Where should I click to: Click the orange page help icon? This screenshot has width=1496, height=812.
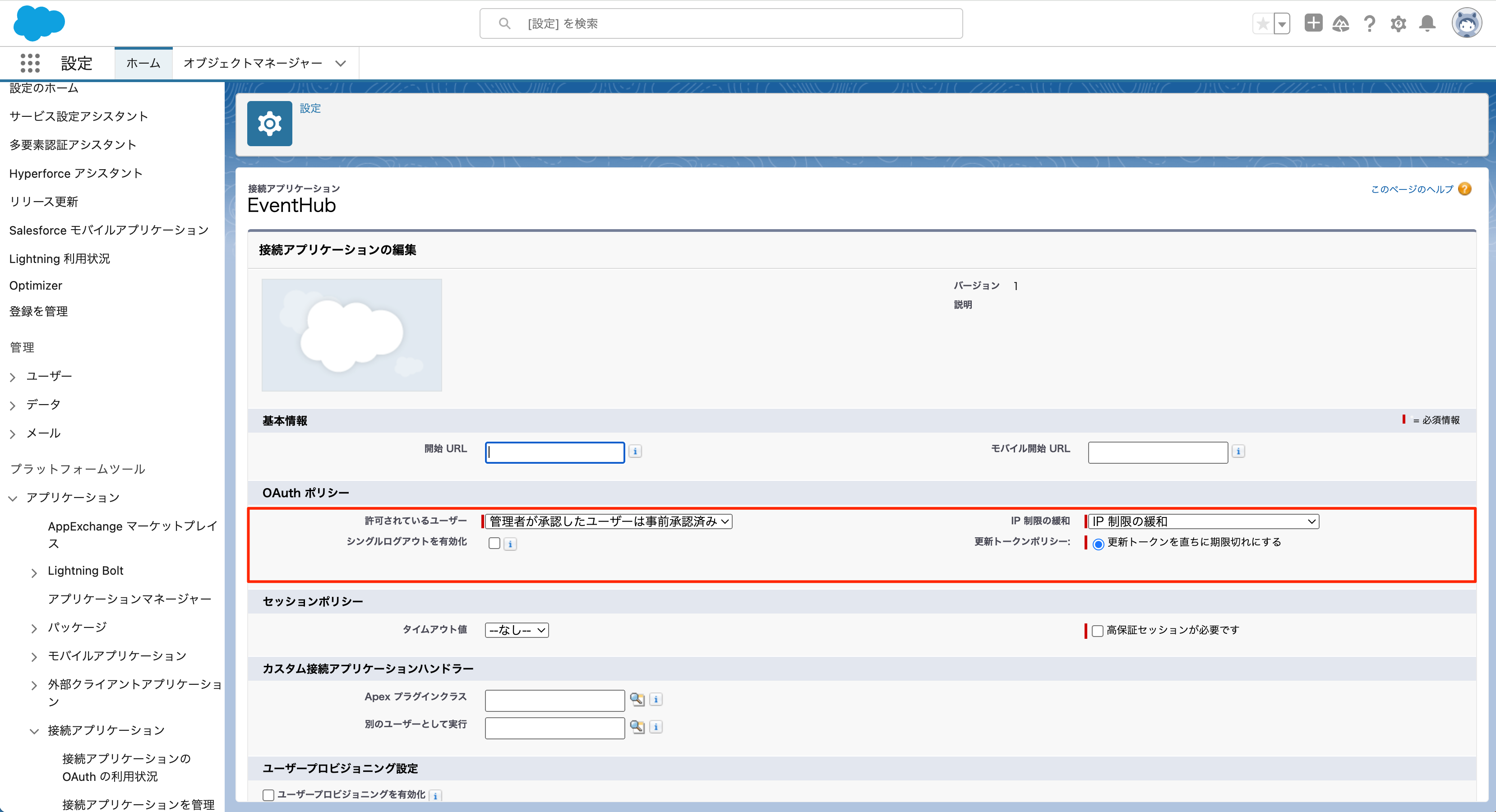click(1465, 189)
